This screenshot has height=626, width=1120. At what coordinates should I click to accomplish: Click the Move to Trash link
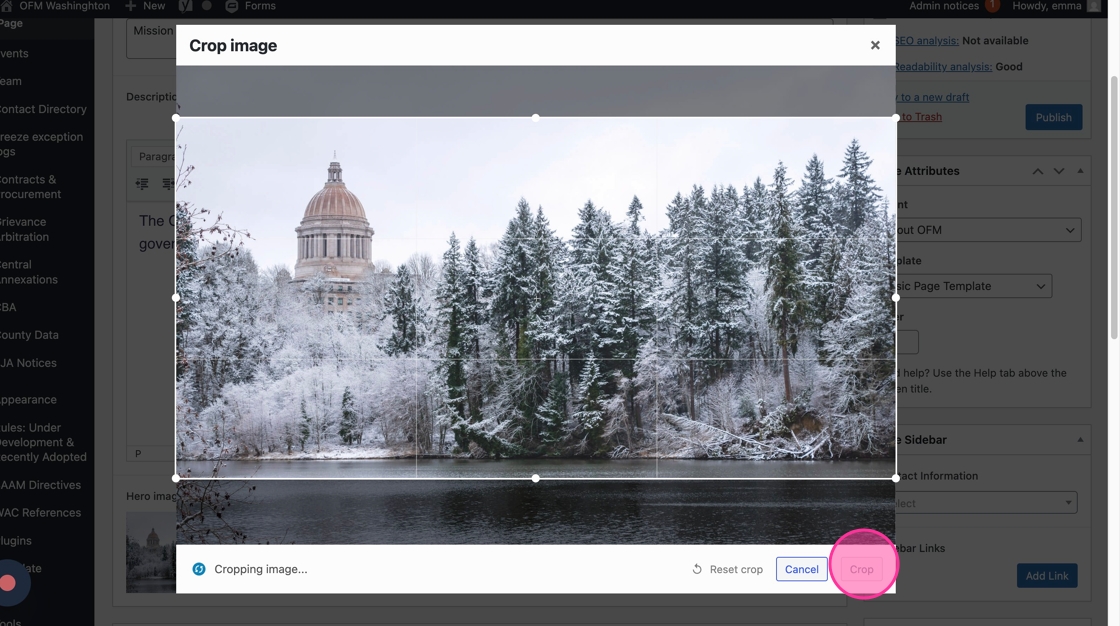pos(919,116)
